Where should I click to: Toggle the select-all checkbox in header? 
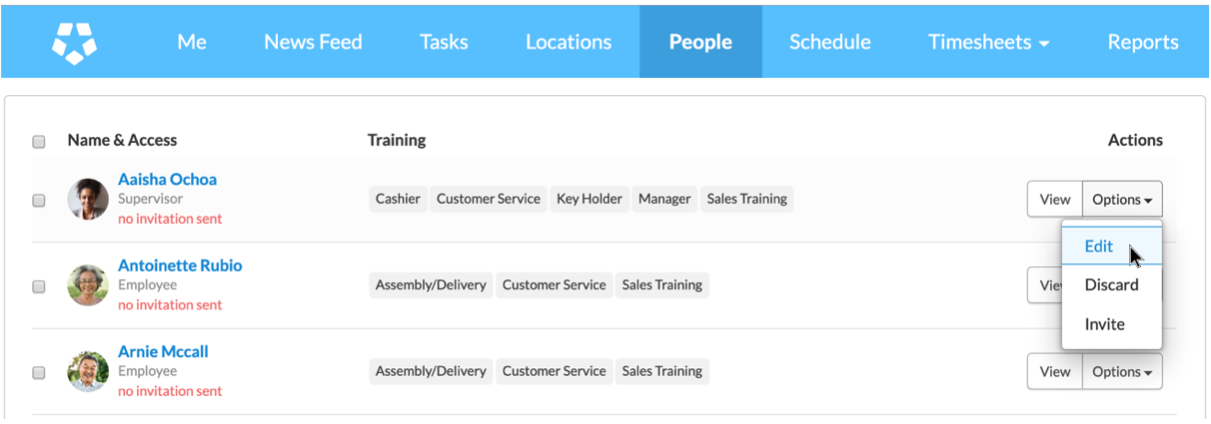click(x=39, y=141)
